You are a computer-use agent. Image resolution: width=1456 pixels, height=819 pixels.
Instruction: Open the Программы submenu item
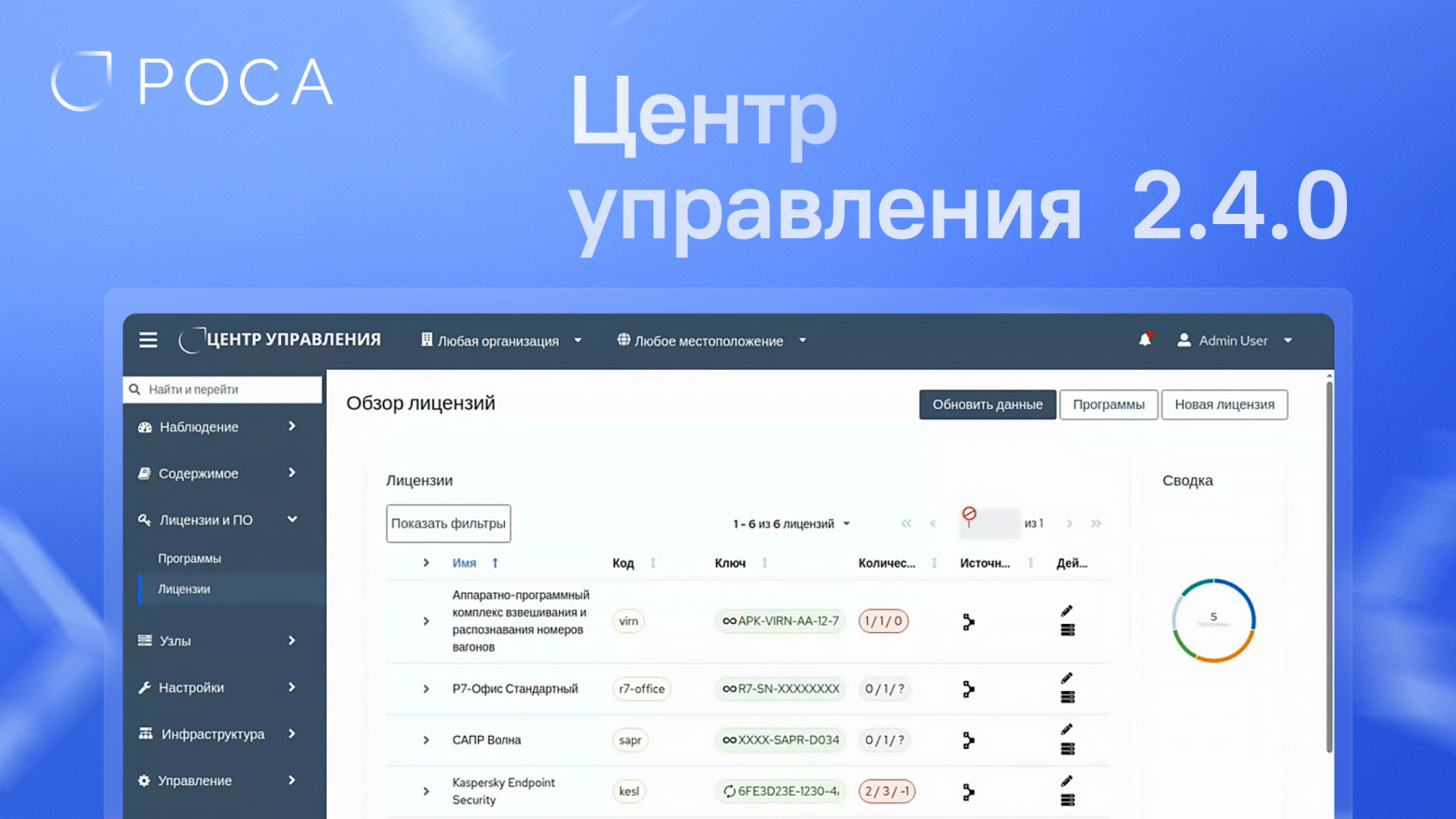[x=189, y=558]
